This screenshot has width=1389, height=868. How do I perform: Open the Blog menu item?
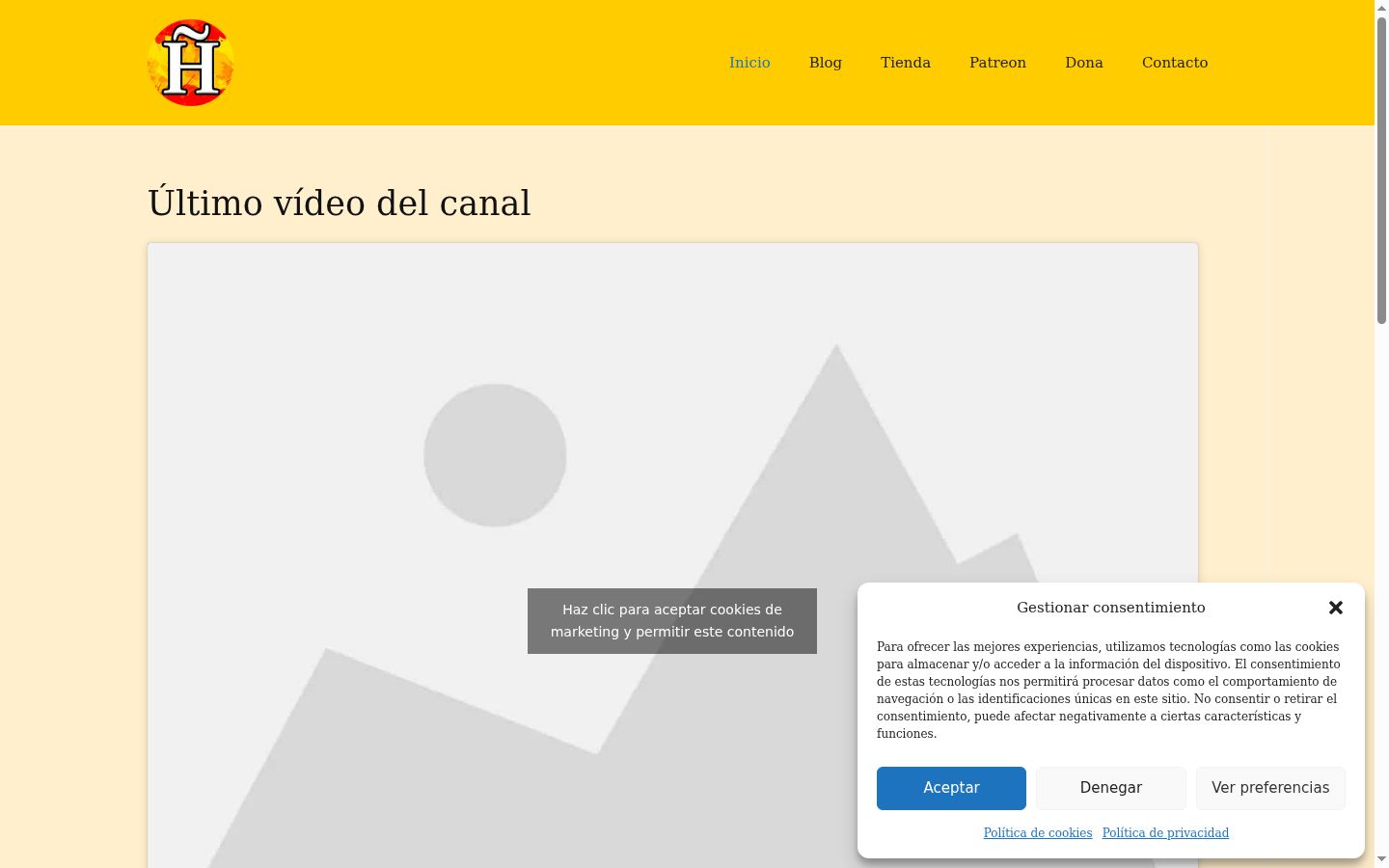click(826, 63)
